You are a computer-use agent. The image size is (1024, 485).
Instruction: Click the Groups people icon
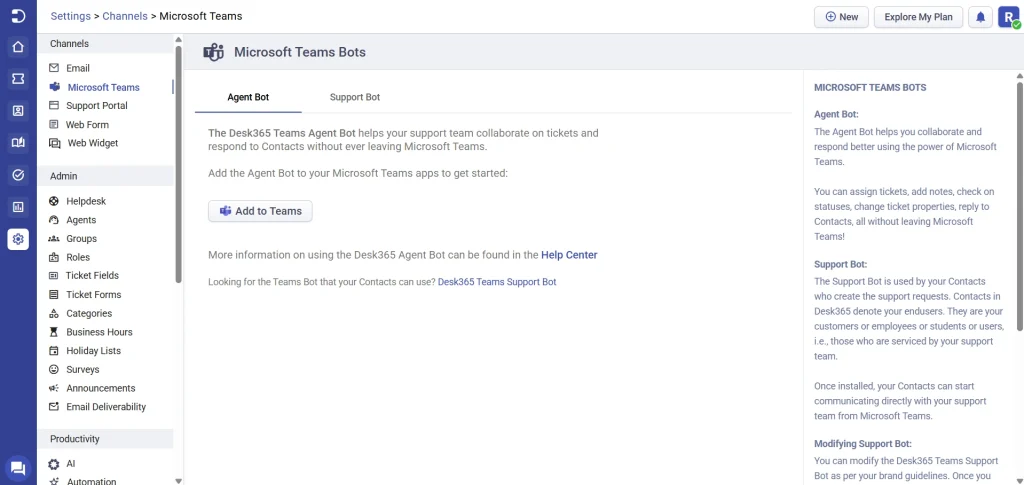(54, 239)
